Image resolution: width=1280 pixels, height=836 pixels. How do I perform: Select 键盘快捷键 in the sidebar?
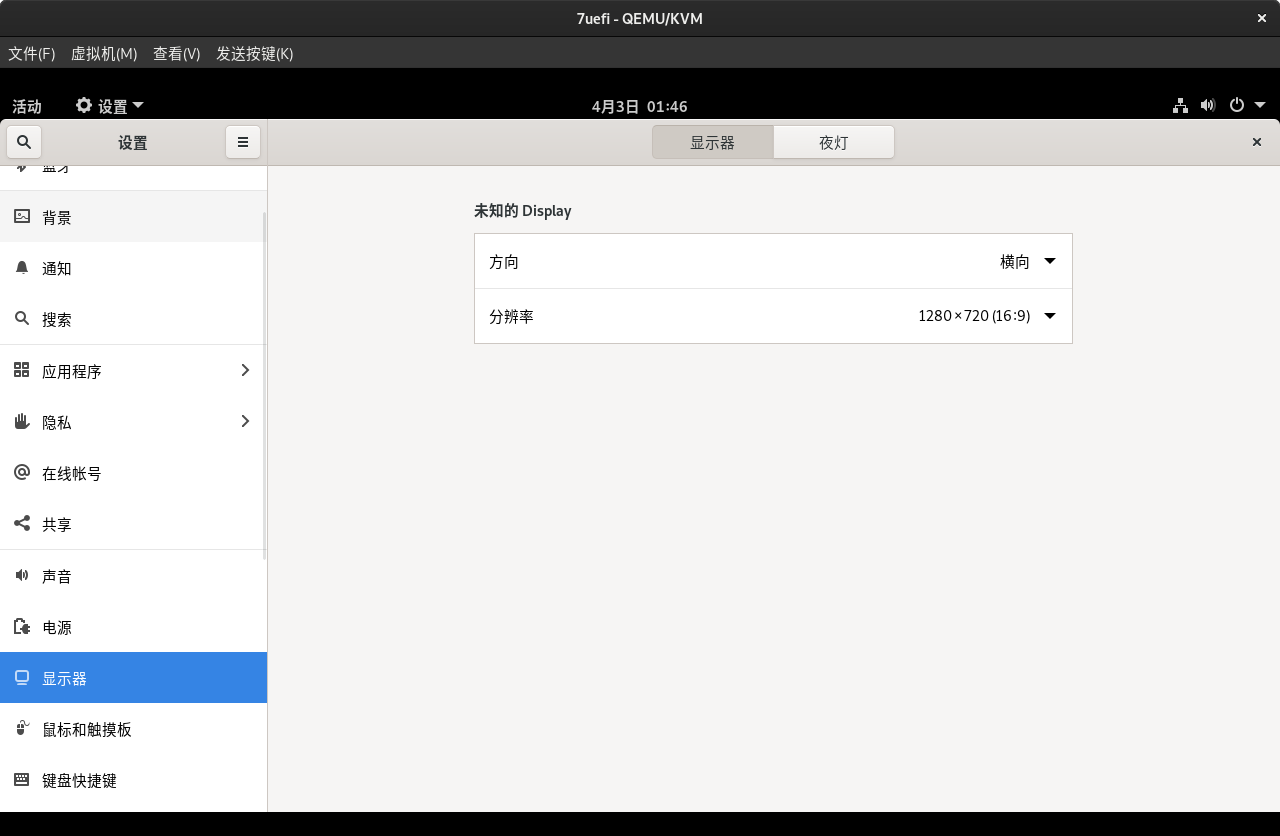coord(133,779)
